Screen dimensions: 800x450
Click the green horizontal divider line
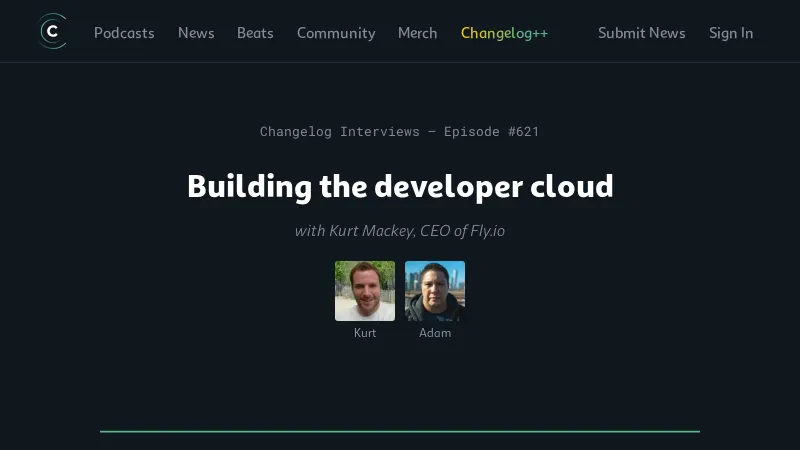pyautogui.click(x=400, y=431)
